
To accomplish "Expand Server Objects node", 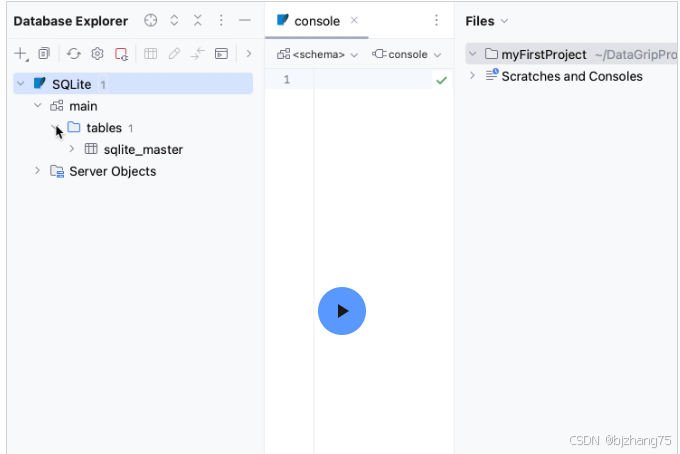I will [37, 170].
